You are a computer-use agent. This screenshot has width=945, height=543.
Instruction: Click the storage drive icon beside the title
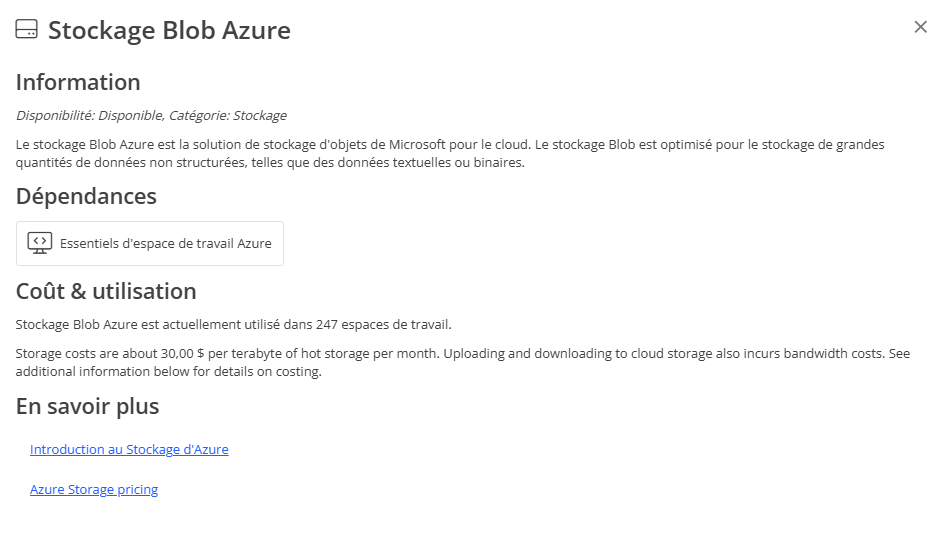point(27,30)
